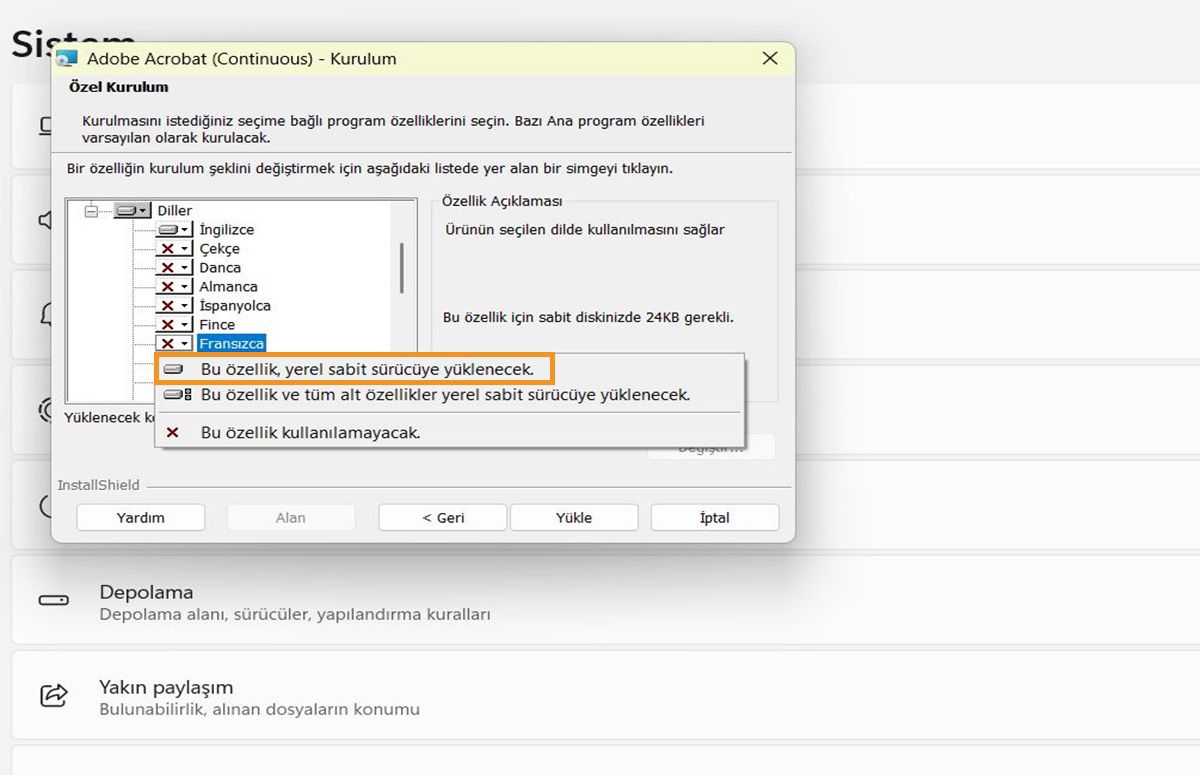Viewport: 1200px width, 775px height.
Task: Collapse the Diller tree node
Action: (x=92, y=211)
